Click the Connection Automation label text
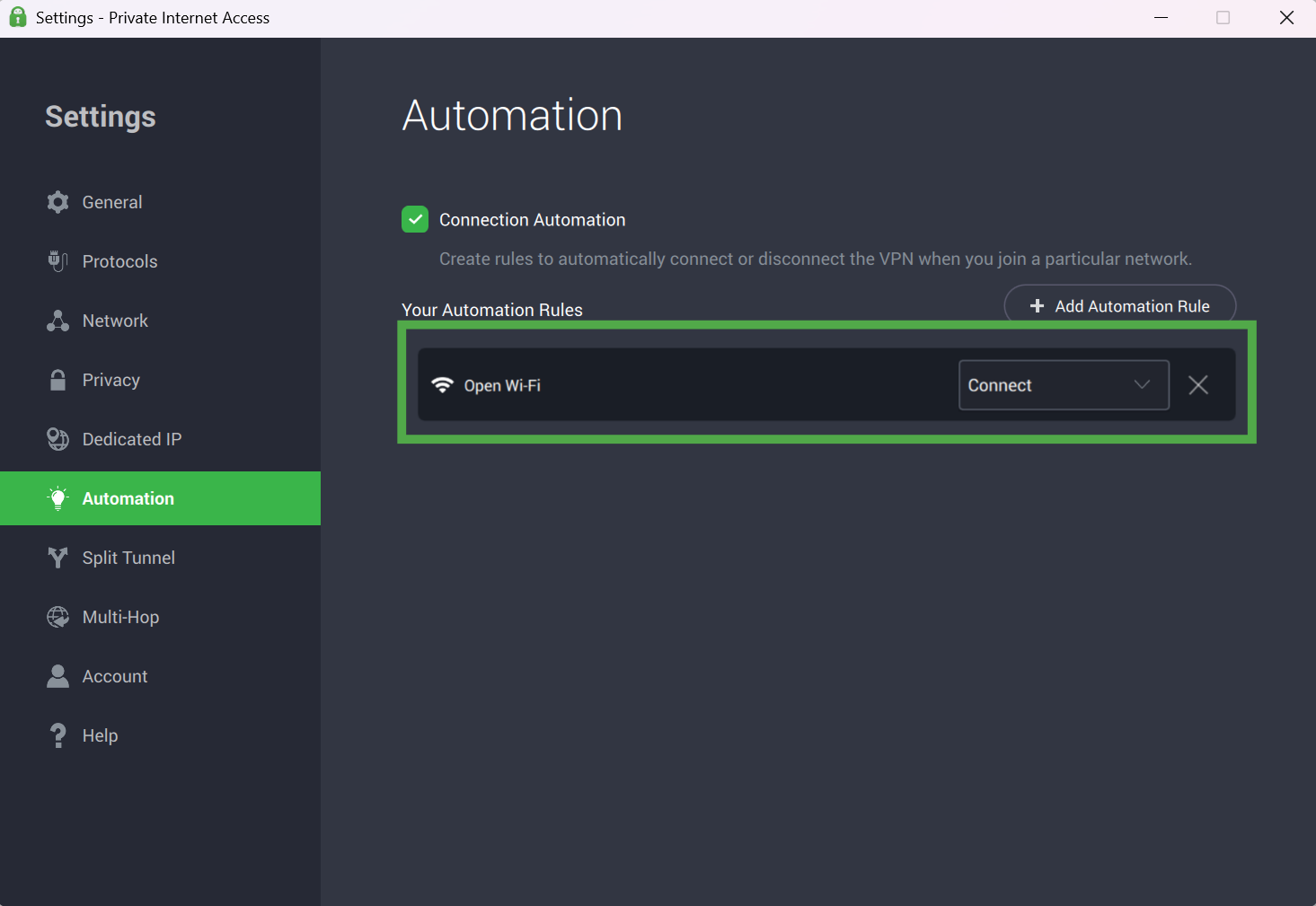The height and width of the screenshot is (906, 1316). pyautogui.click(x=532, y=220)
